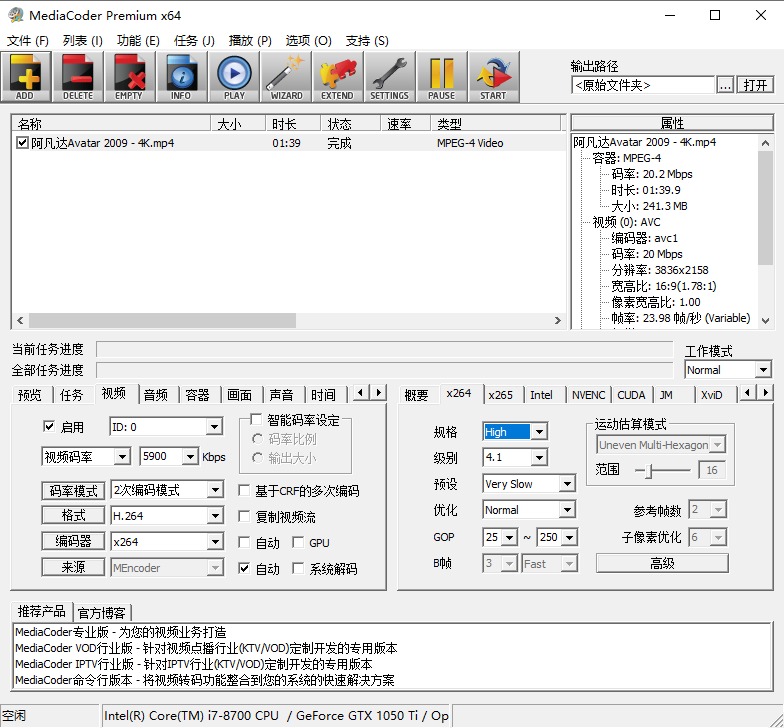Toggle the GPU checkbox
This screenshot has width=784, height=728.
click(298, 542)
